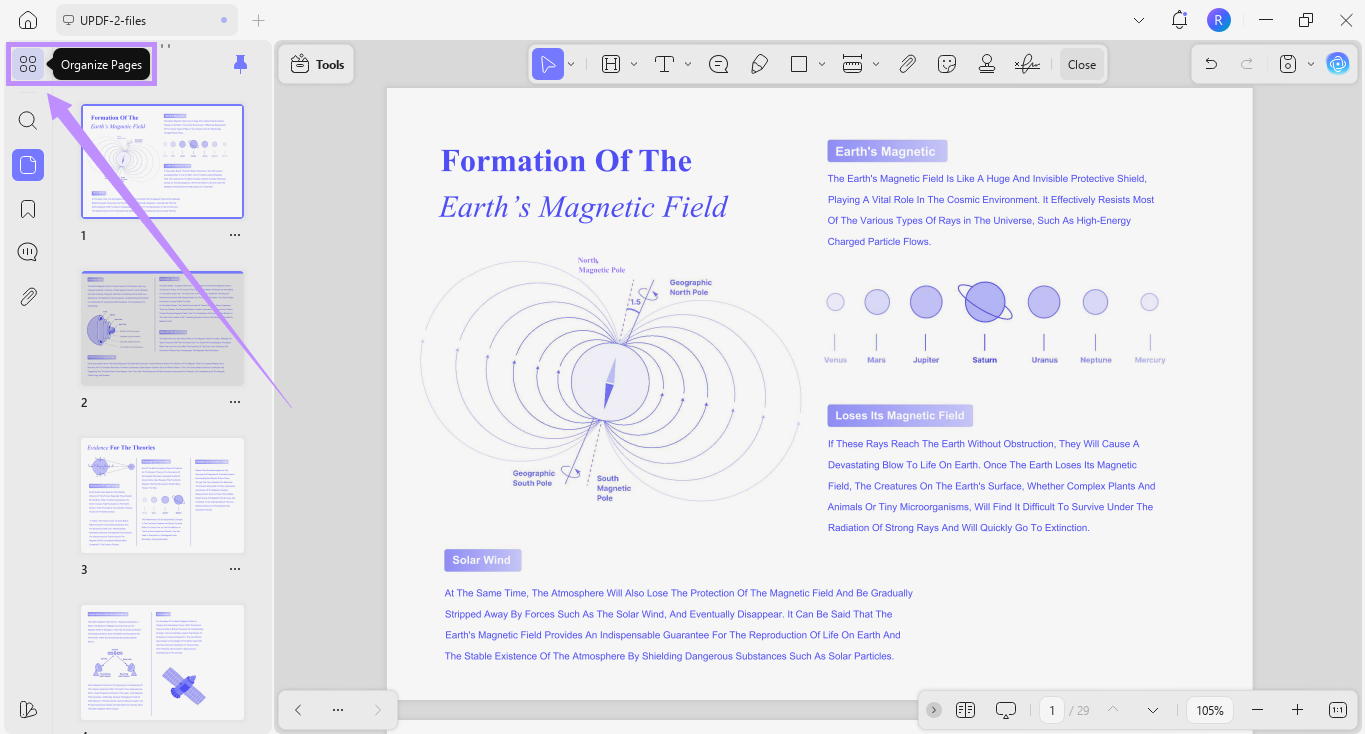Undo the last action
The width and height of the screenshot is (1365, 734).
click(1211, 64)
